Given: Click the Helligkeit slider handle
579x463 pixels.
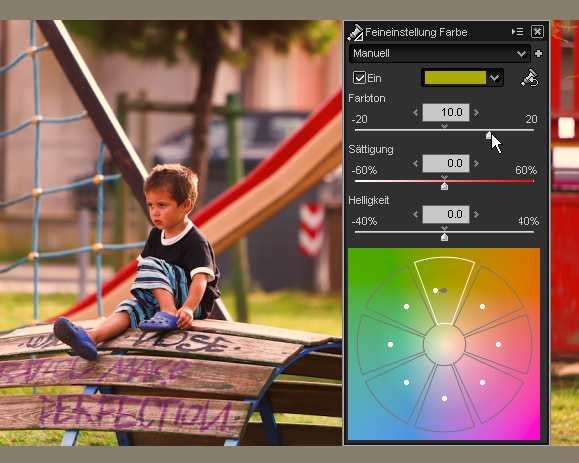Looking at the screenshot, I should click(x=445, y=237).
